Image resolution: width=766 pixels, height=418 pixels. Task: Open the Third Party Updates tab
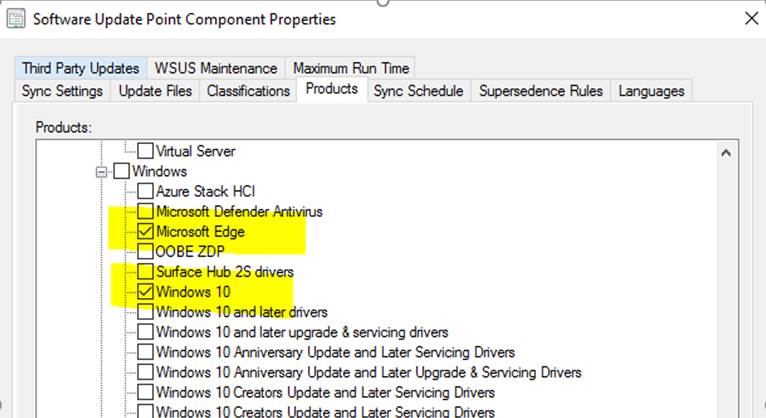[81, 68]
